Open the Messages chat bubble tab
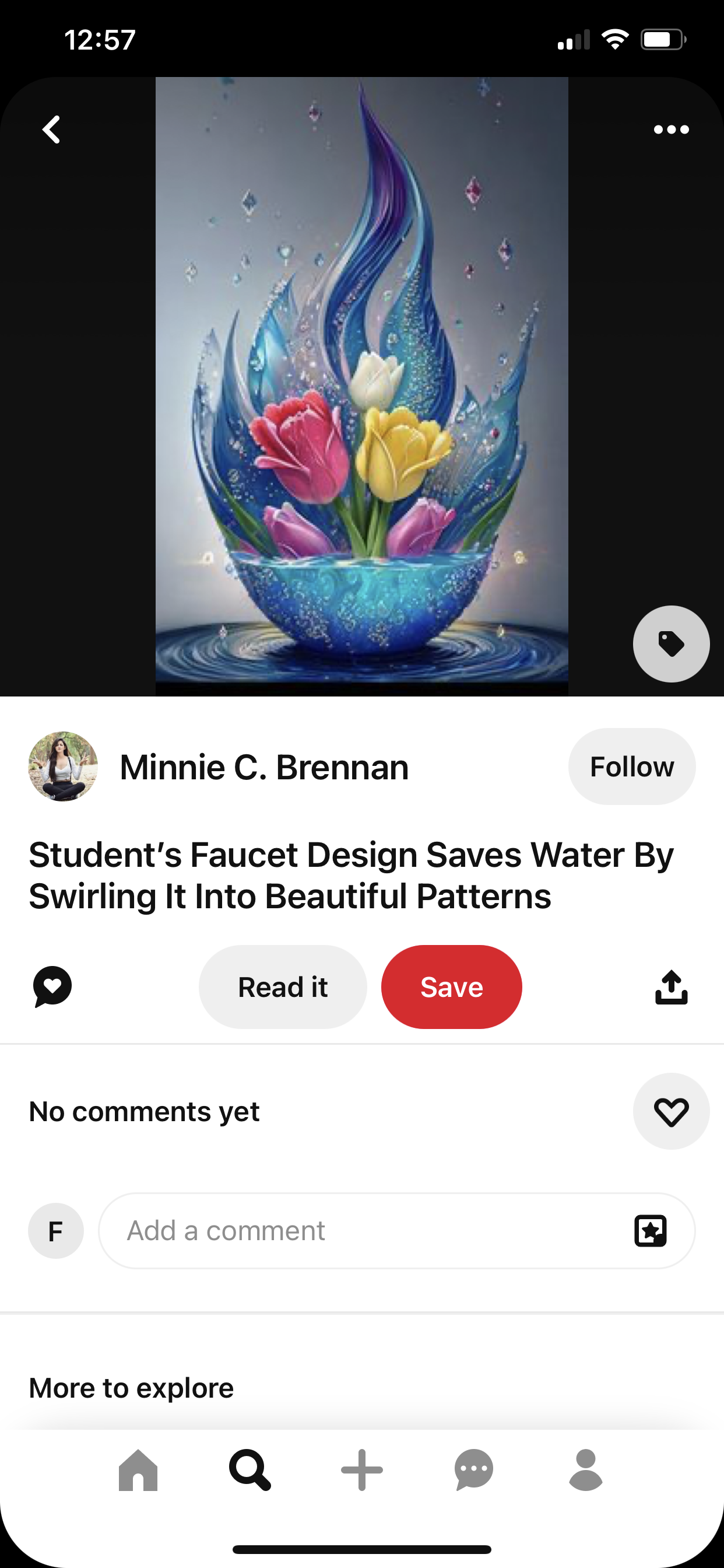The width and height of the screenshot is (724, 1568). point(474,1470)
